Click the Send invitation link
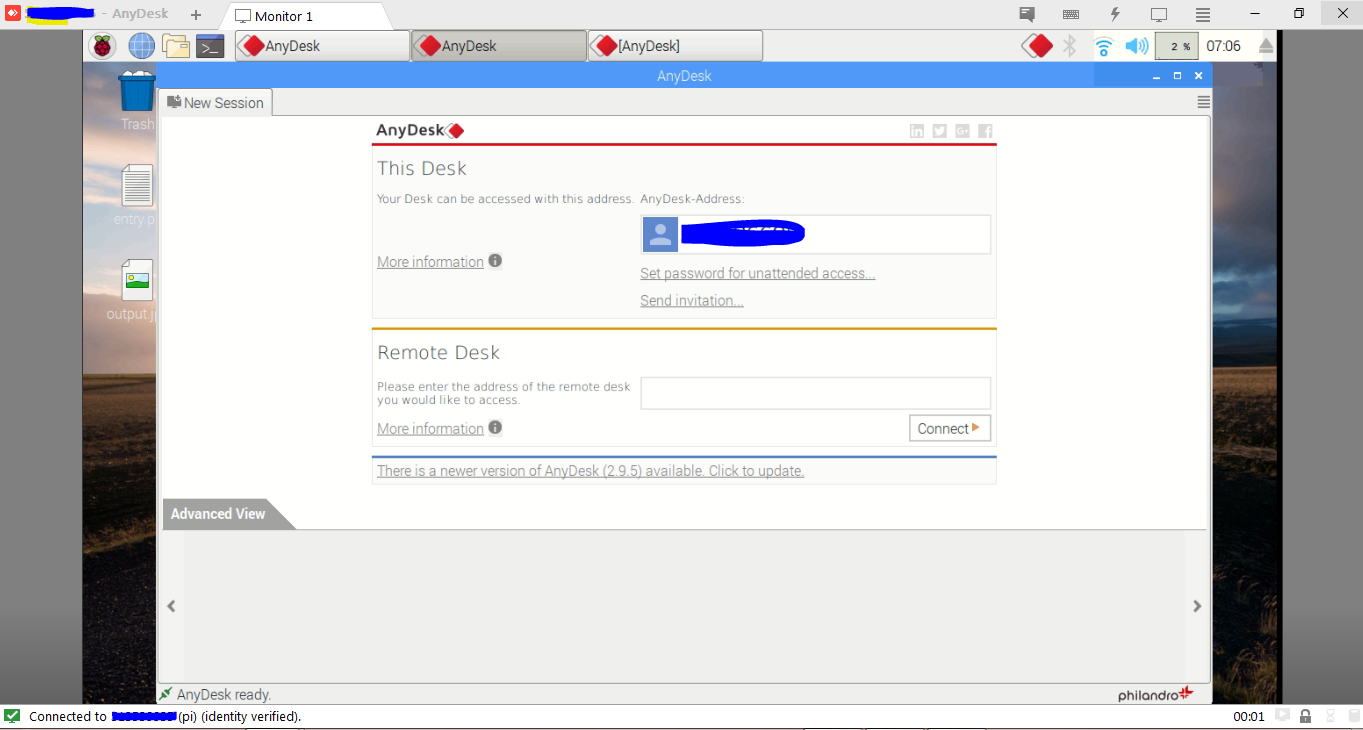This screenshot has width=1363, height=730. point(692,300)
